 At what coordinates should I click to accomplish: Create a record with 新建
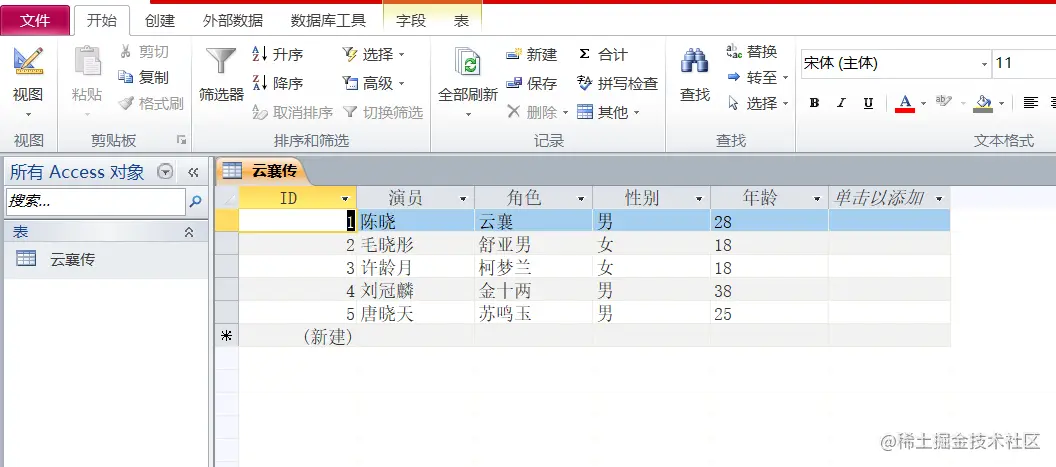[532, 55]
